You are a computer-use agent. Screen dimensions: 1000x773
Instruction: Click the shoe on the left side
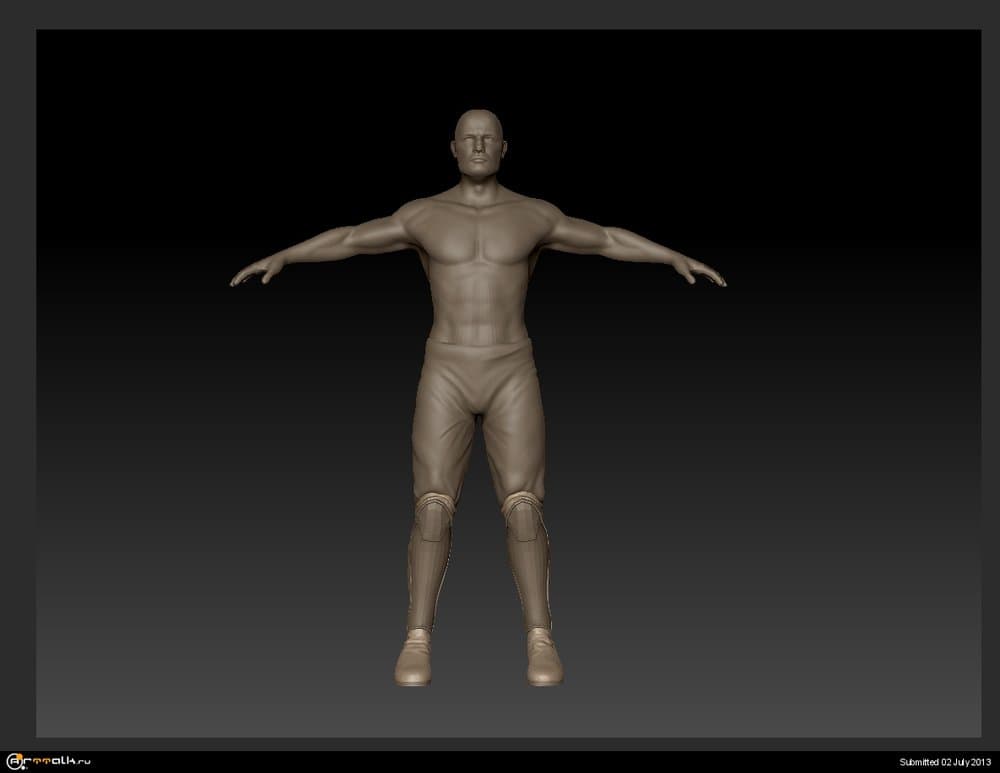click(x=415, y=660)
